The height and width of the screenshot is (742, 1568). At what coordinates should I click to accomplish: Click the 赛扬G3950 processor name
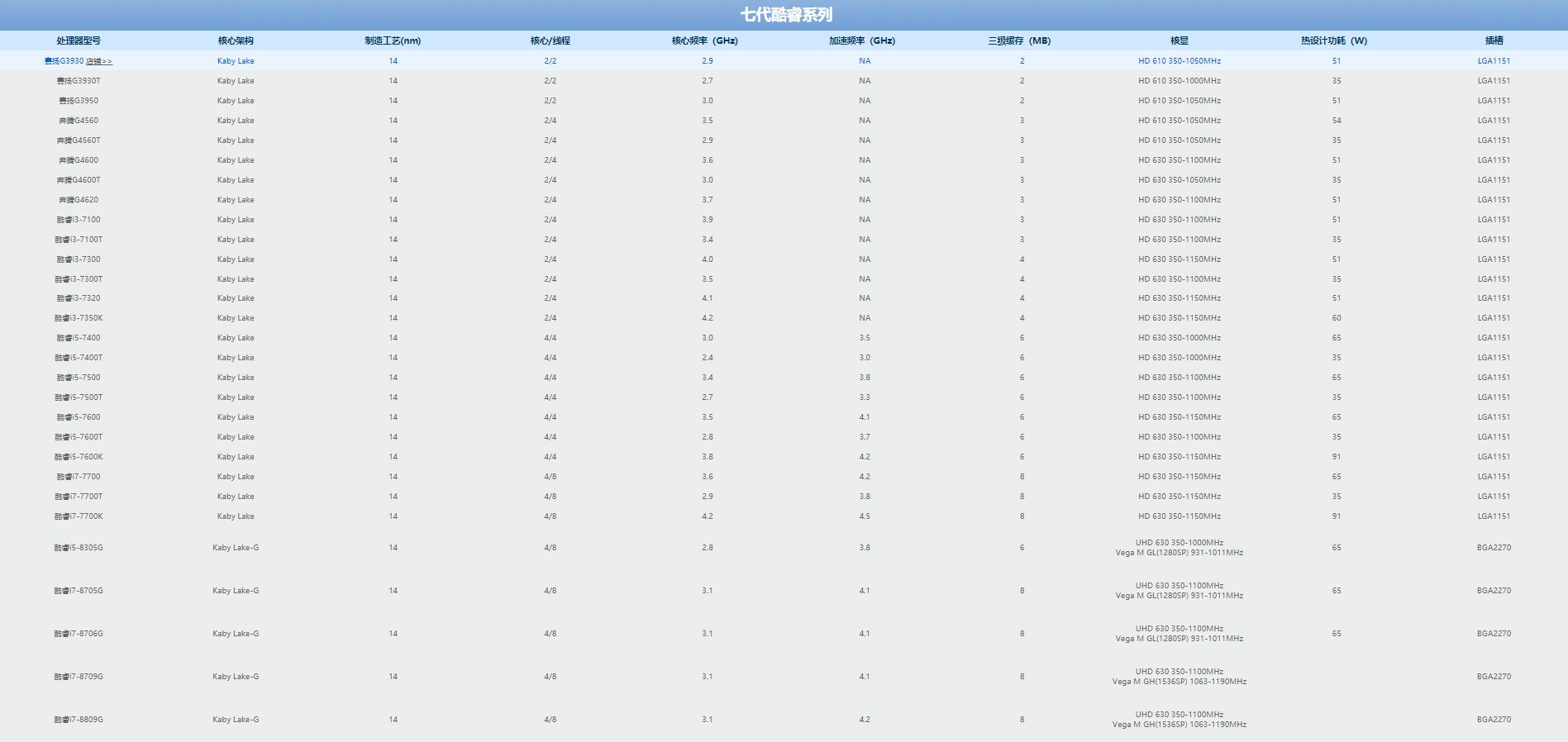(x=79, y=101)
